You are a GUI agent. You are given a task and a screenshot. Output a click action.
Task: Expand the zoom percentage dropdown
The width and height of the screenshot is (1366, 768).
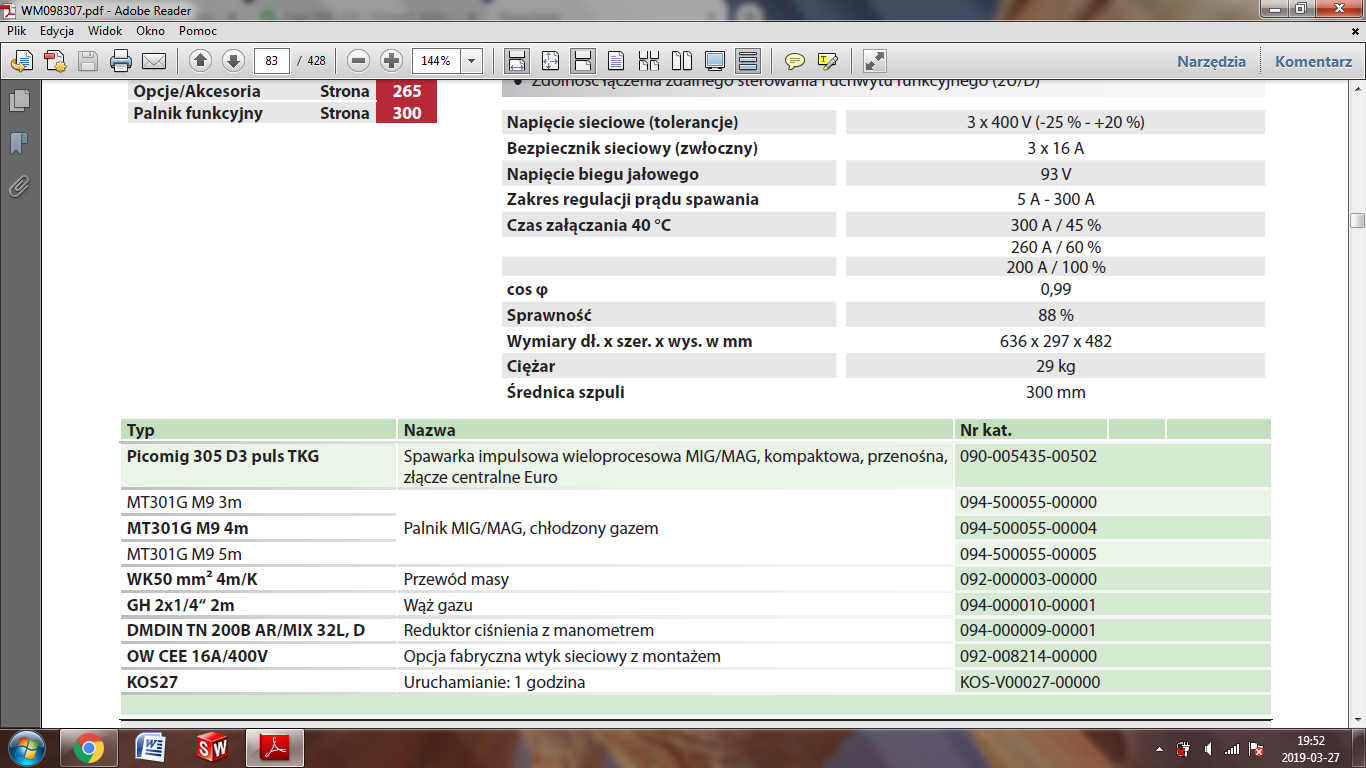pos(472,61)
